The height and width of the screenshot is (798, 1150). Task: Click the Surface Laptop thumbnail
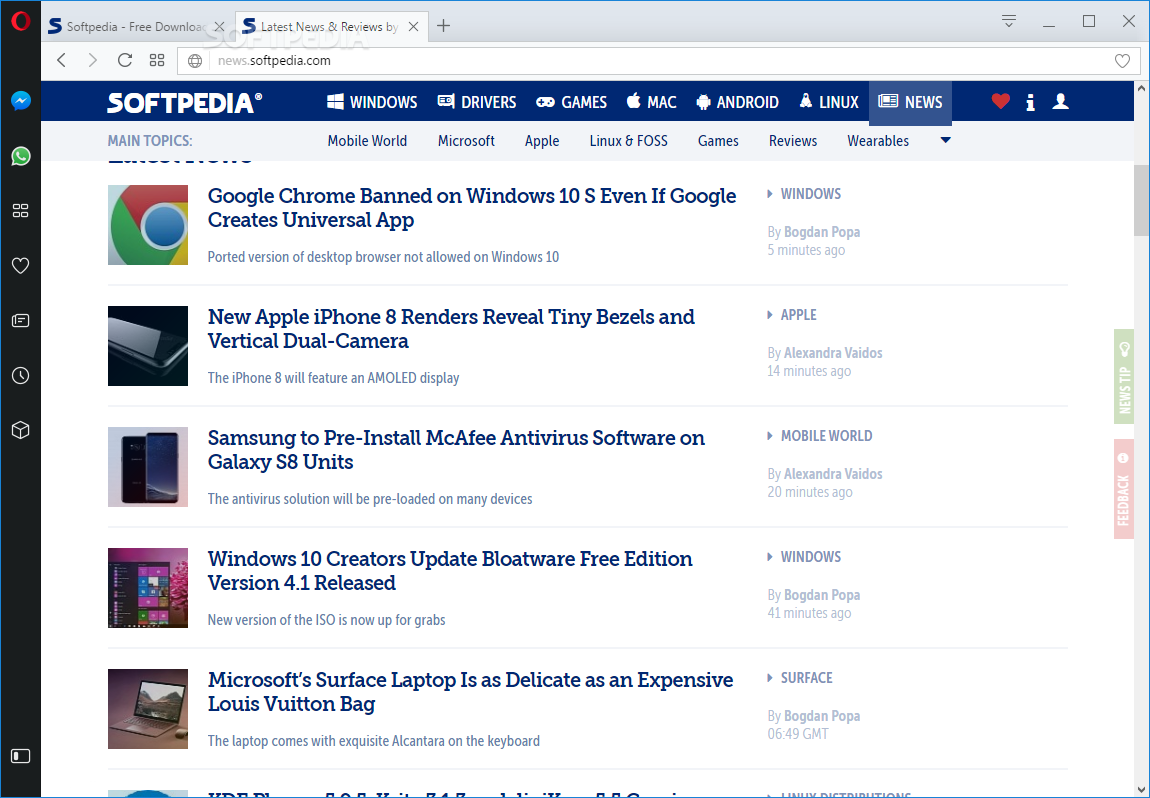pos(147,709)
